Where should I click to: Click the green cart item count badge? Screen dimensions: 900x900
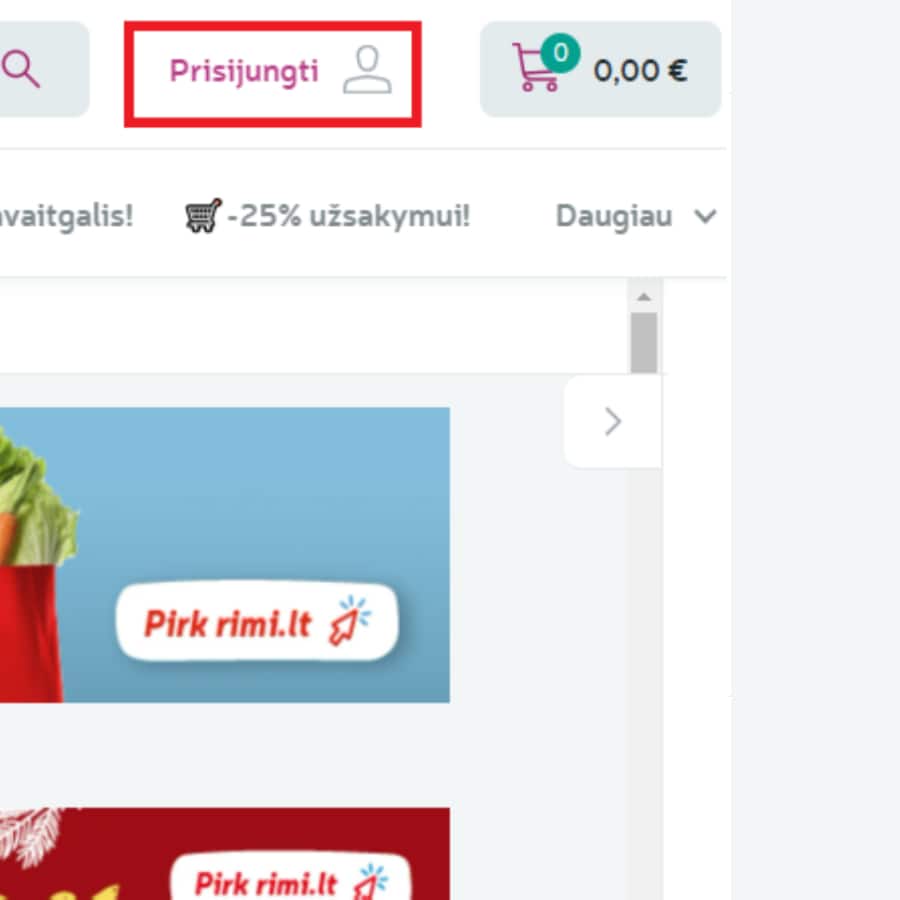click(x=560, y=53)
